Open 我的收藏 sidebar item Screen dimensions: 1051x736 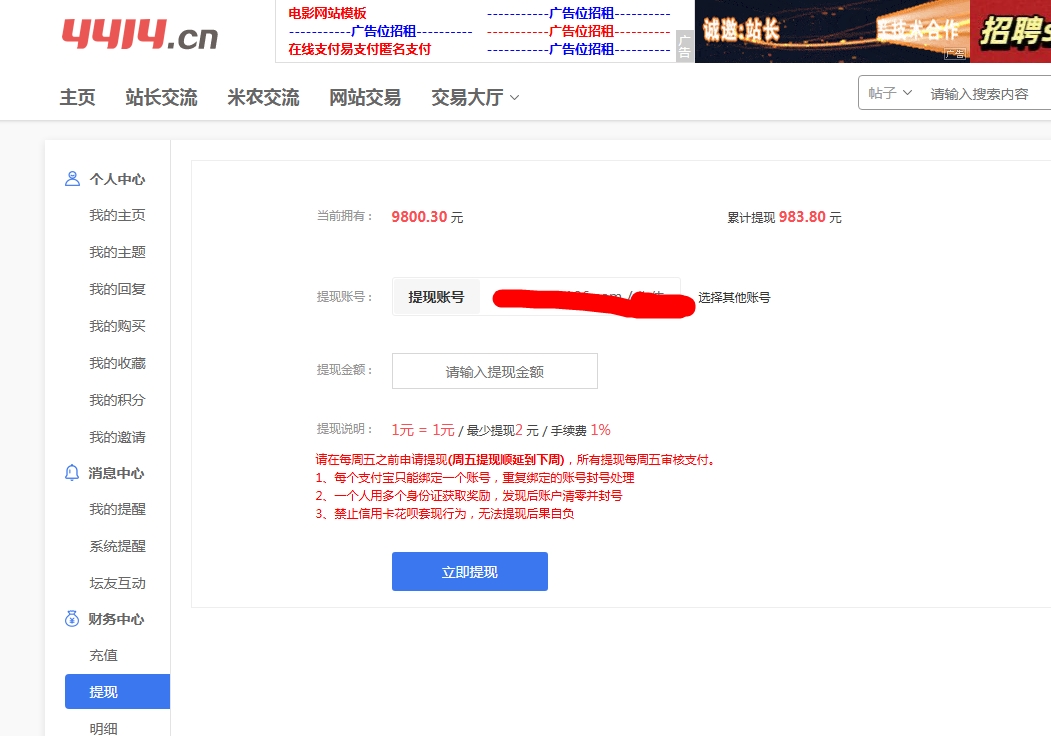click(117, 363)
